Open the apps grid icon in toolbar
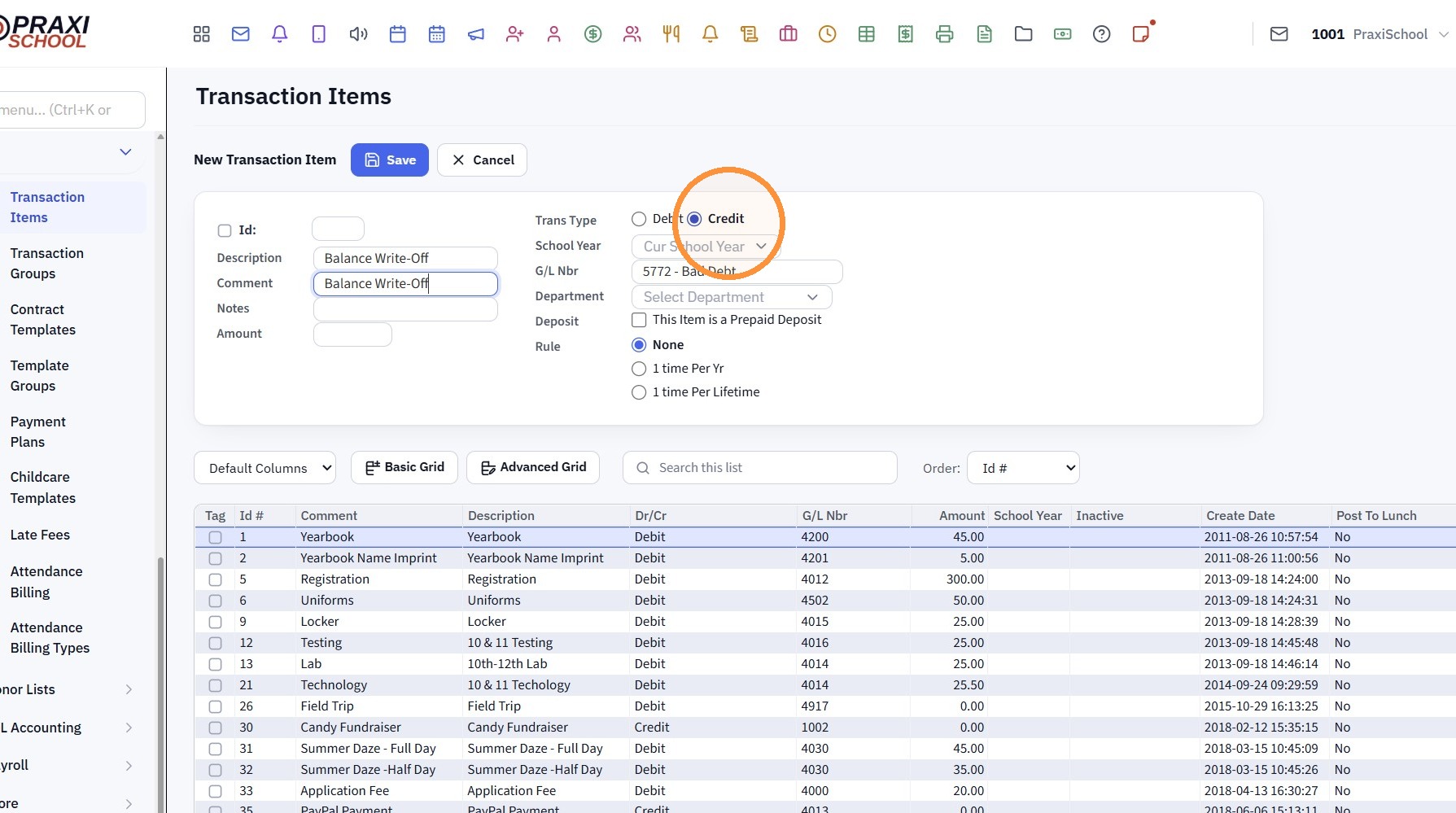Image resolution: width=1456 pixels, height=813 pixels. (201, 34)
